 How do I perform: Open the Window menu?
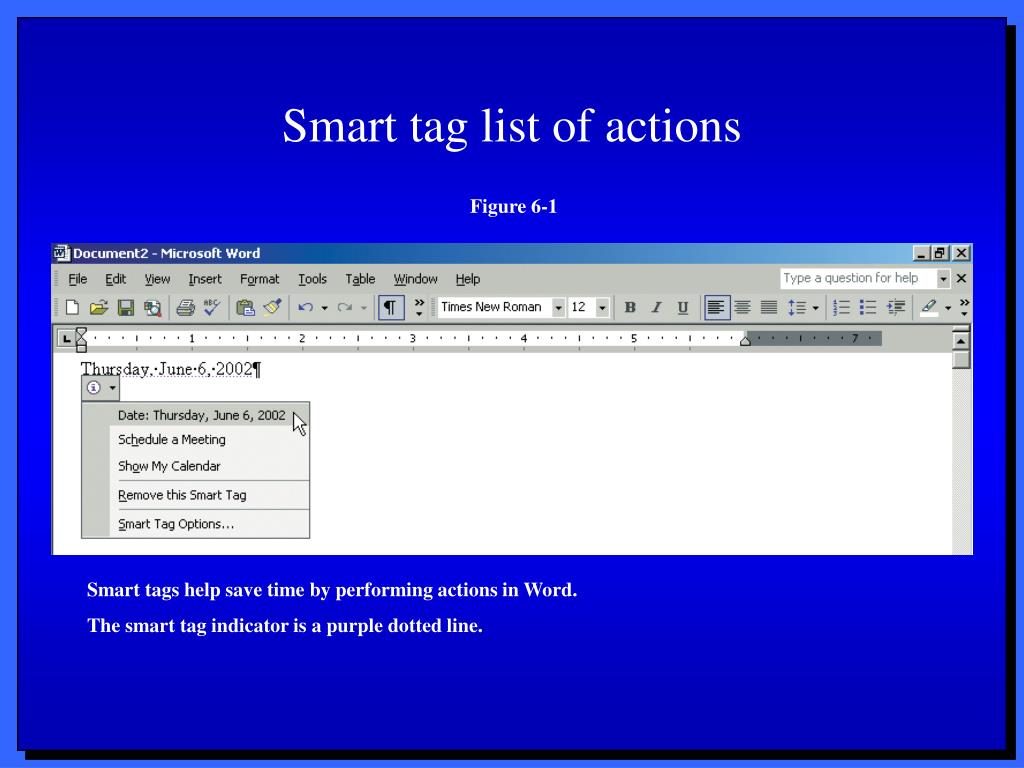click(415, 279)
